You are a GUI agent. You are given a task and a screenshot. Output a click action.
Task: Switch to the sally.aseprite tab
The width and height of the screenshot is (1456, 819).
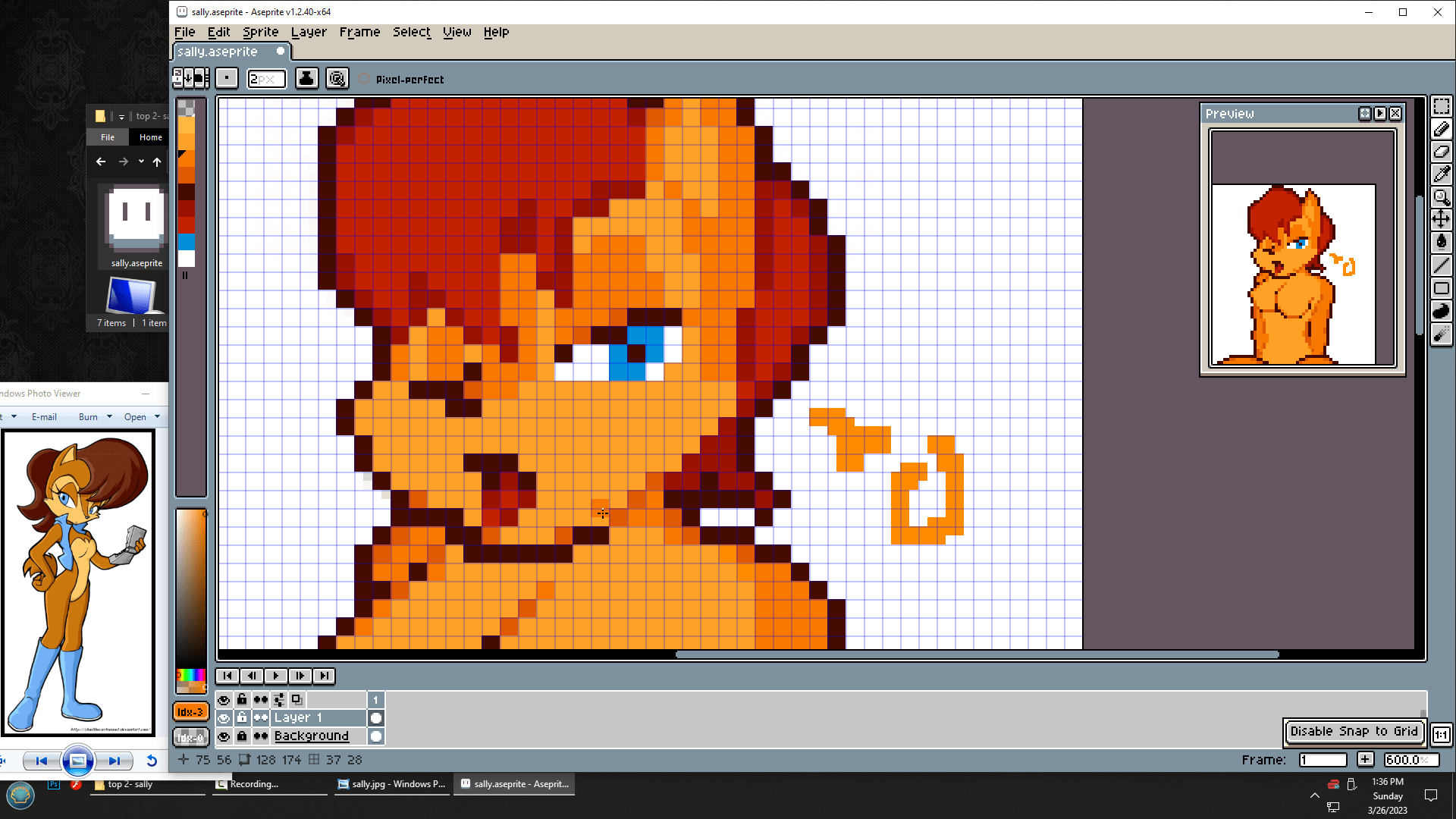218,52
